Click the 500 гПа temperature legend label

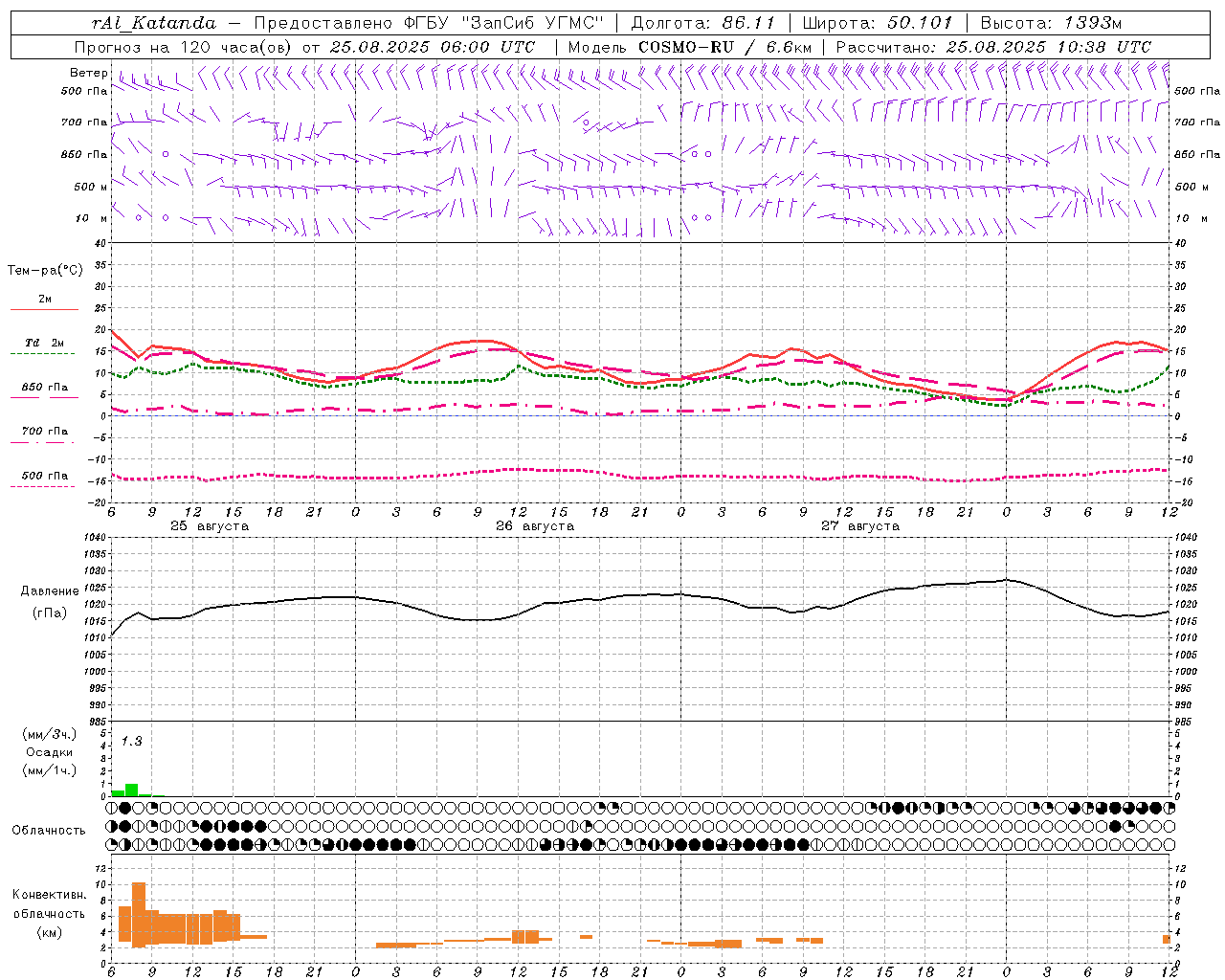[45, 475]
